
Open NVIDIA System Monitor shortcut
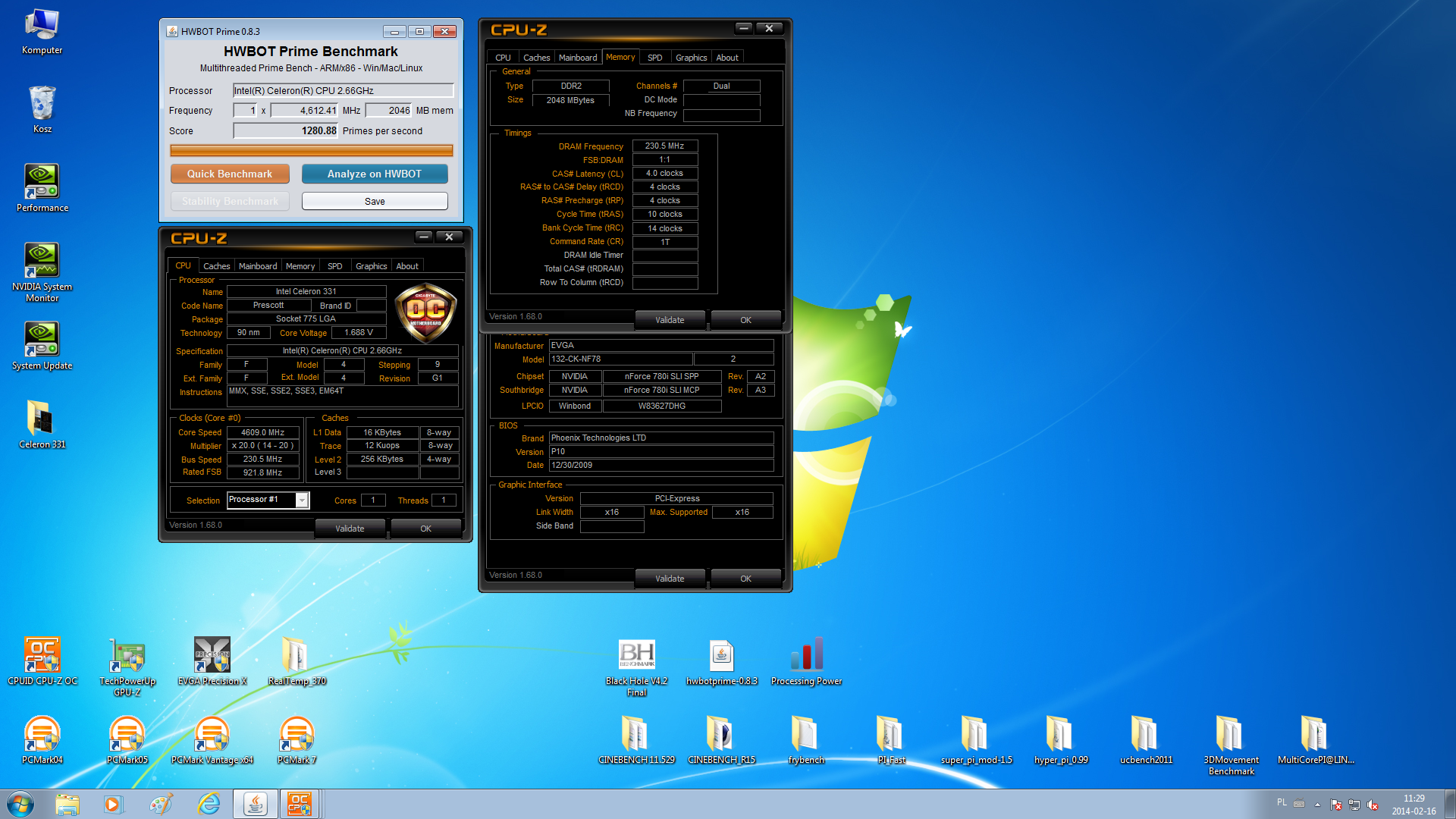click(x=42, y=273)
